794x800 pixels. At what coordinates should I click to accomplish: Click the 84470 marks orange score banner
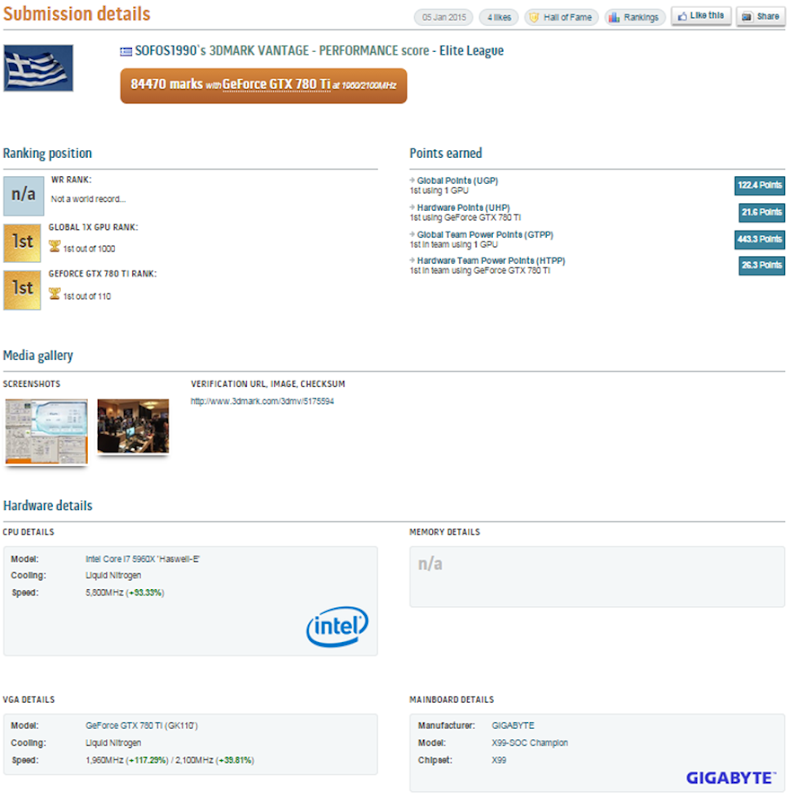(x=263, y=85)
